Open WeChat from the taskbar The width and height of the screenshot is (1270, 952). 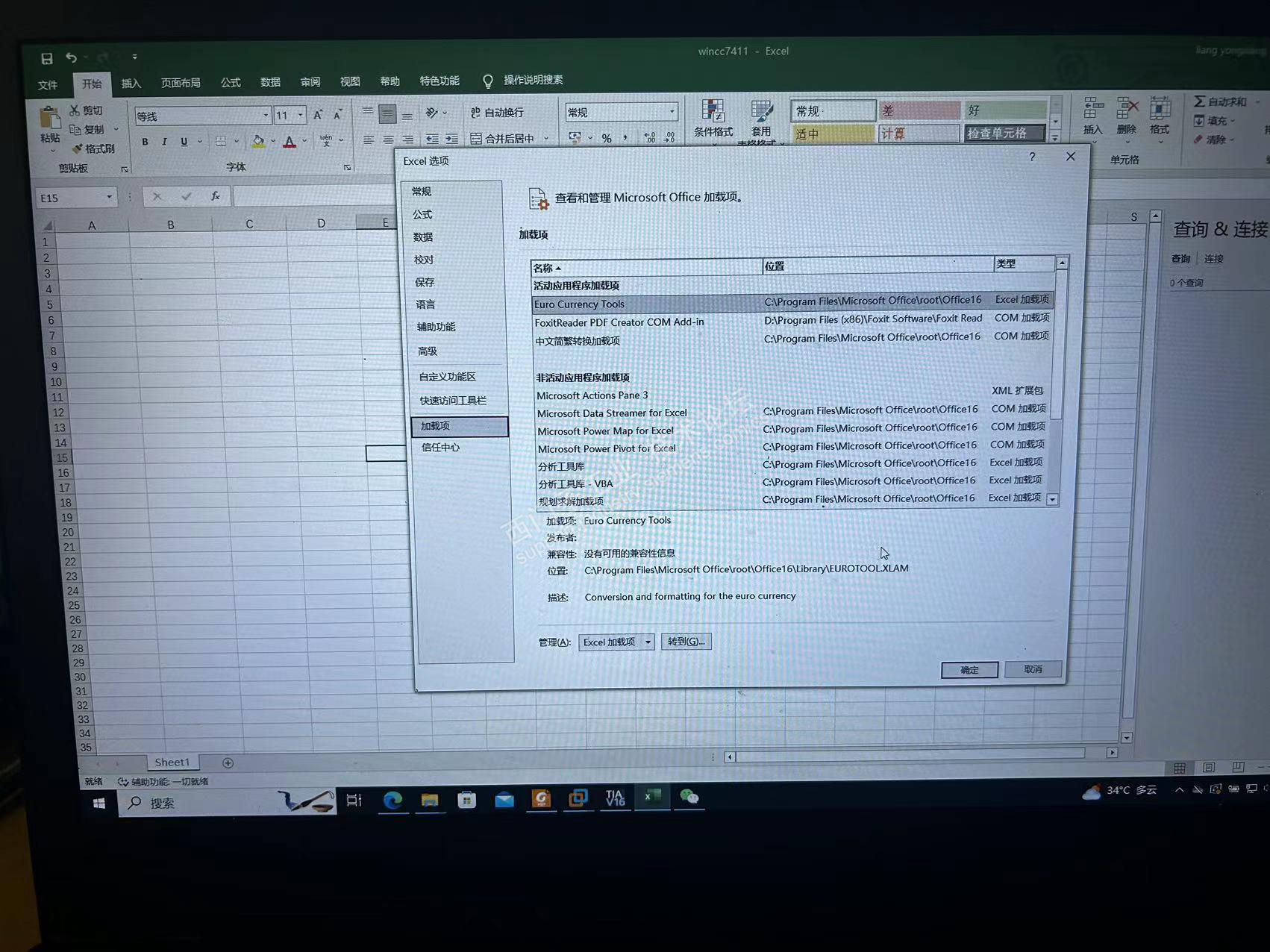(689, 797)
